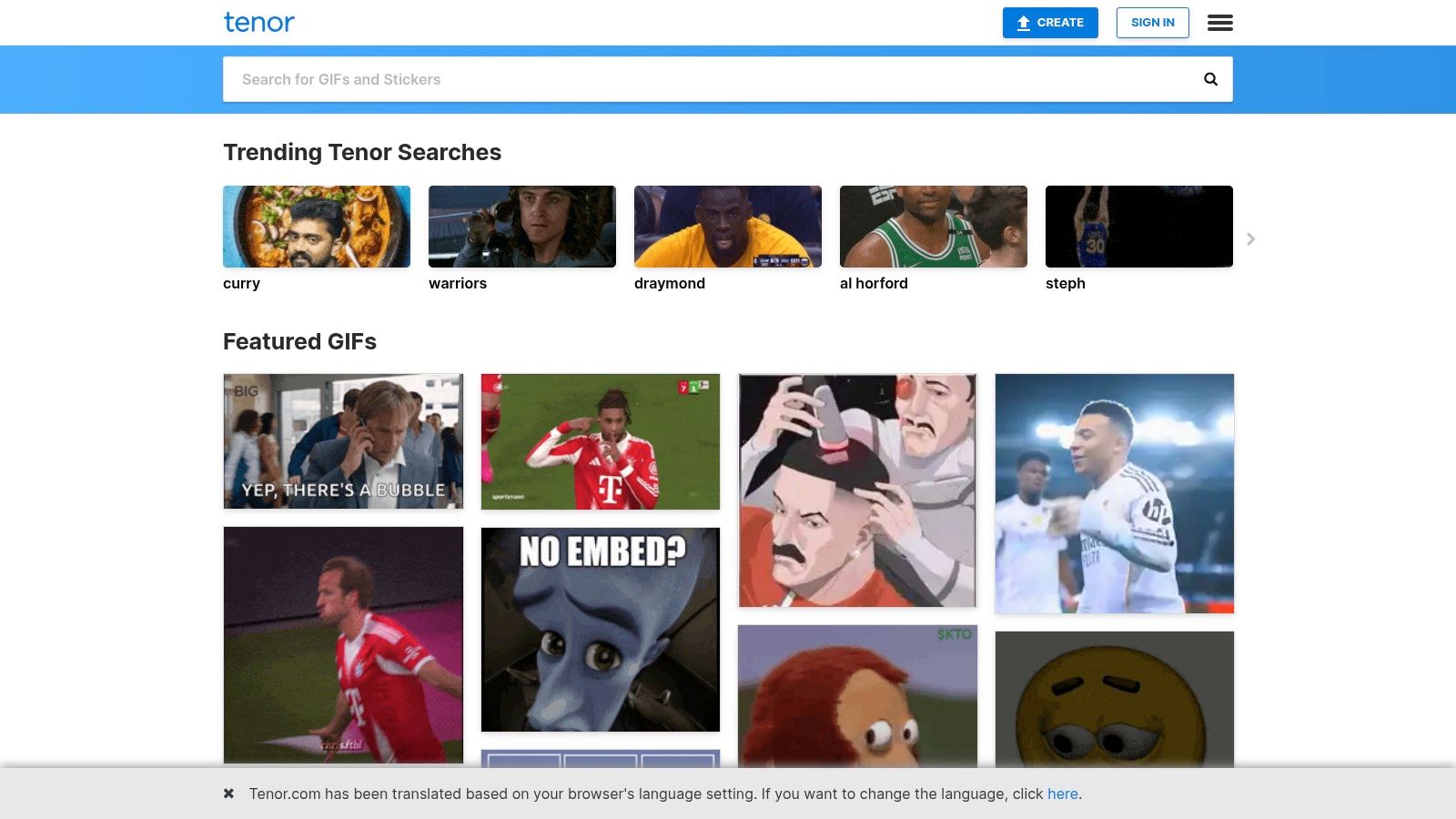Click the 'Featured GIFs' heading

tap(299, 341)
